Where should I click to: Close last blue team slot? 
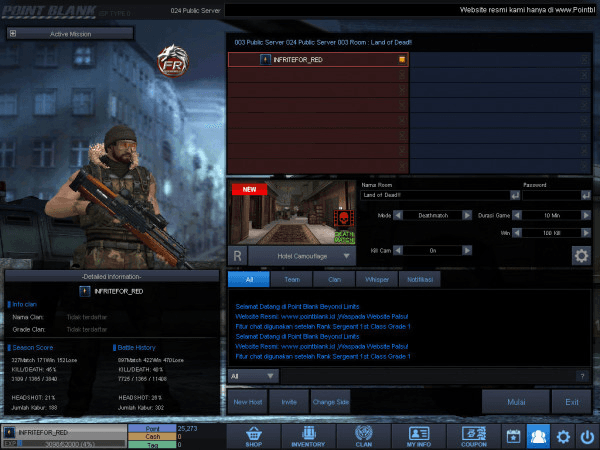click(584, 166)
